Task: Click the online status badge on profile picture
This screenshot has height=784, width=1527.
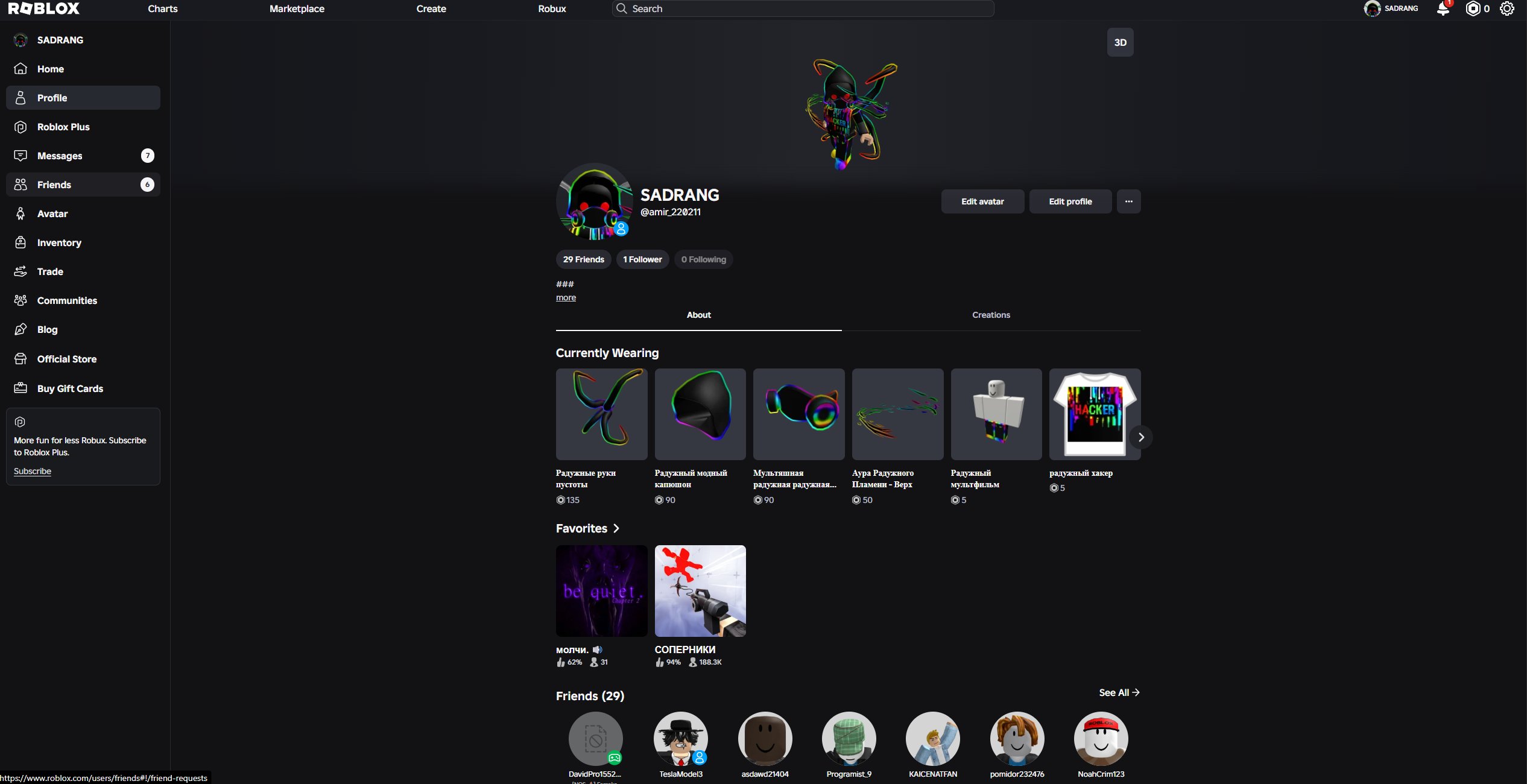Action: point(621,229)
